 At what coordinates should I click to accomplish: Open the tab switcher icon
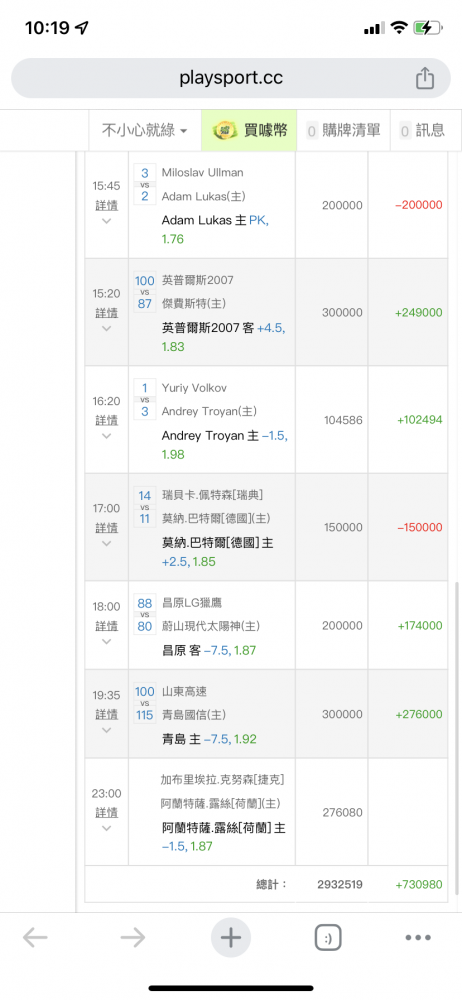328,938
